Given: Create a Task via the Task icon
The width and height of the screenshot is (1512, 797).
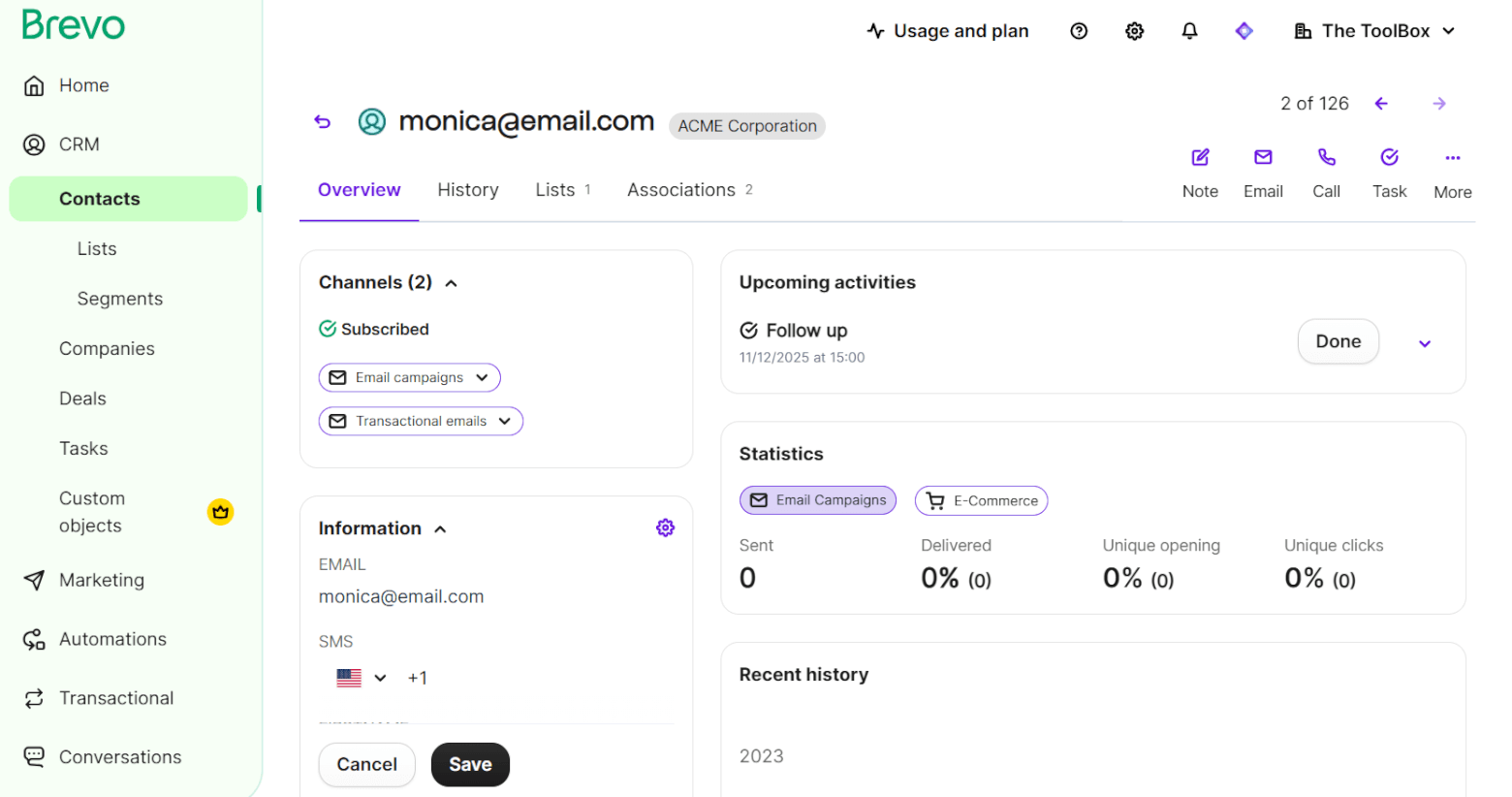Looking at the screenshot, I should 1389,158.
